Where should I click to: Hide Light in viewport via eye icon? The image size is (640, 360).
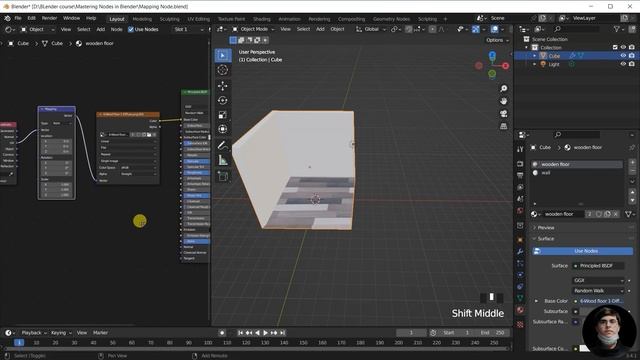pos(623,64)
